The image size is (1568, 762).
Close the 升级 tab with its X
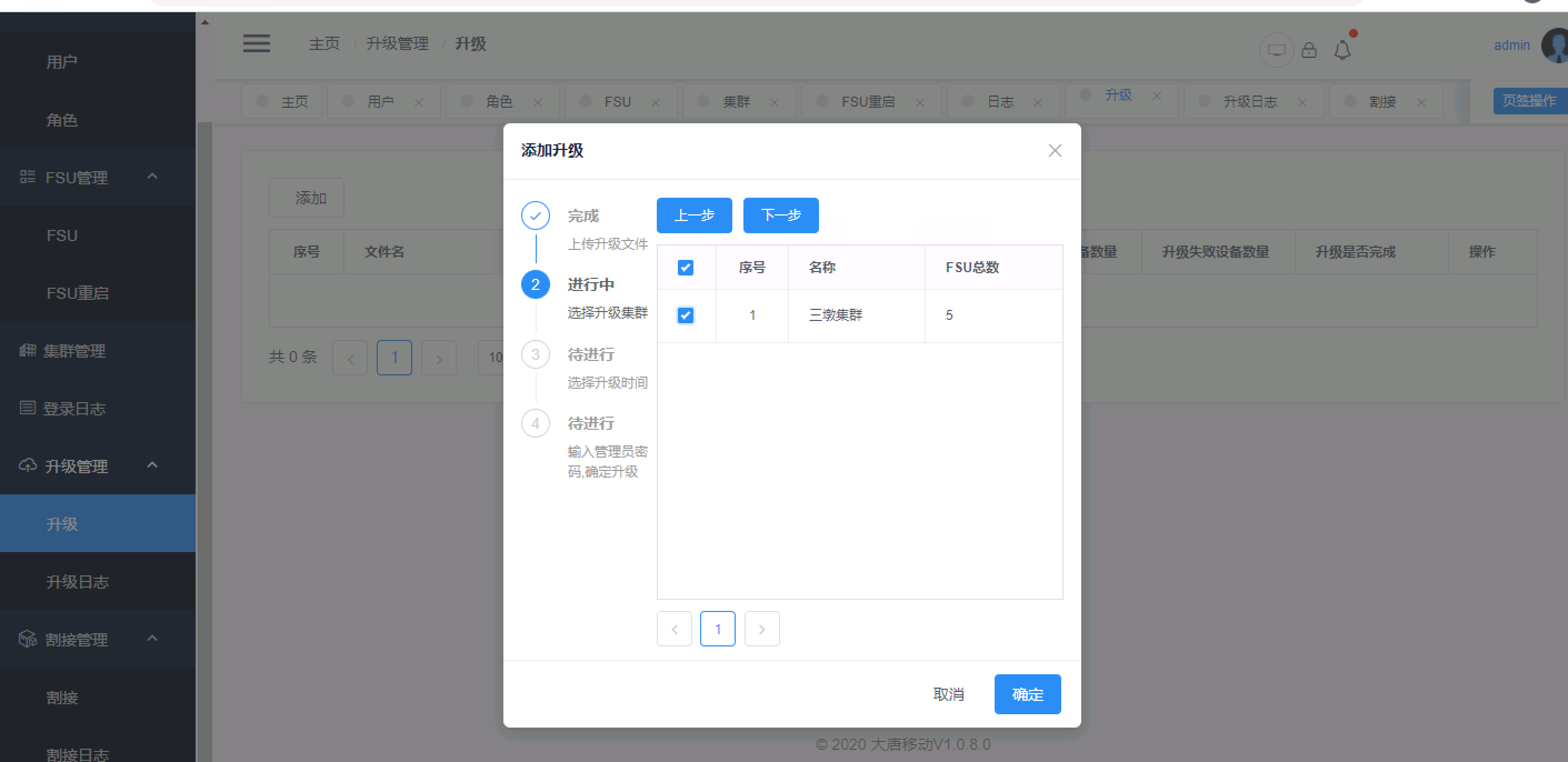point(1156,96)
